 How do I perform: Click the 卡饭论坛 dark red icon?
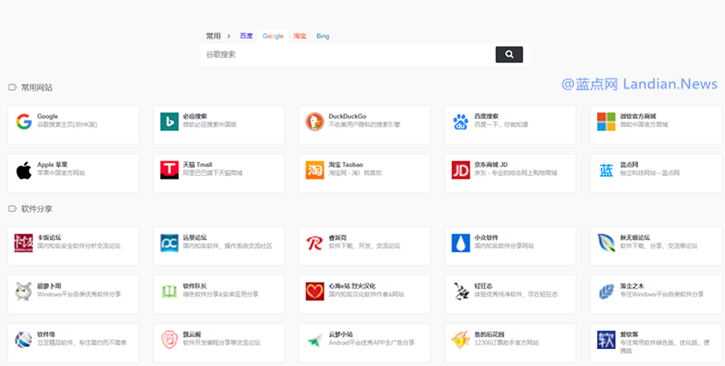24,243
